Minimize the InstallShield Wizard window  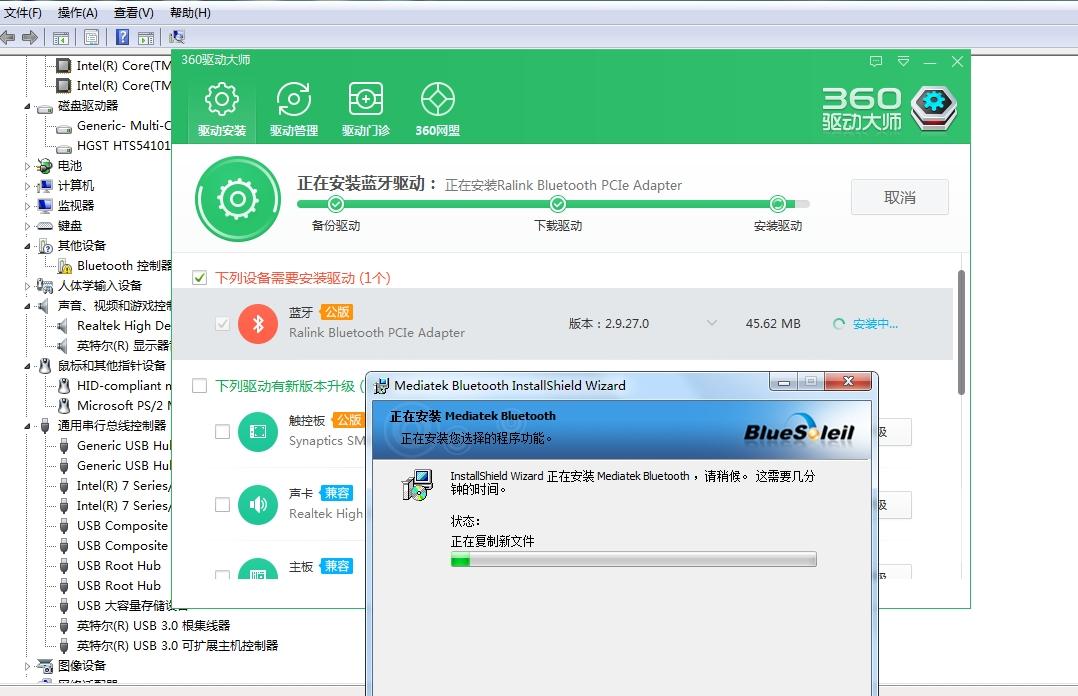coord(784,382)
